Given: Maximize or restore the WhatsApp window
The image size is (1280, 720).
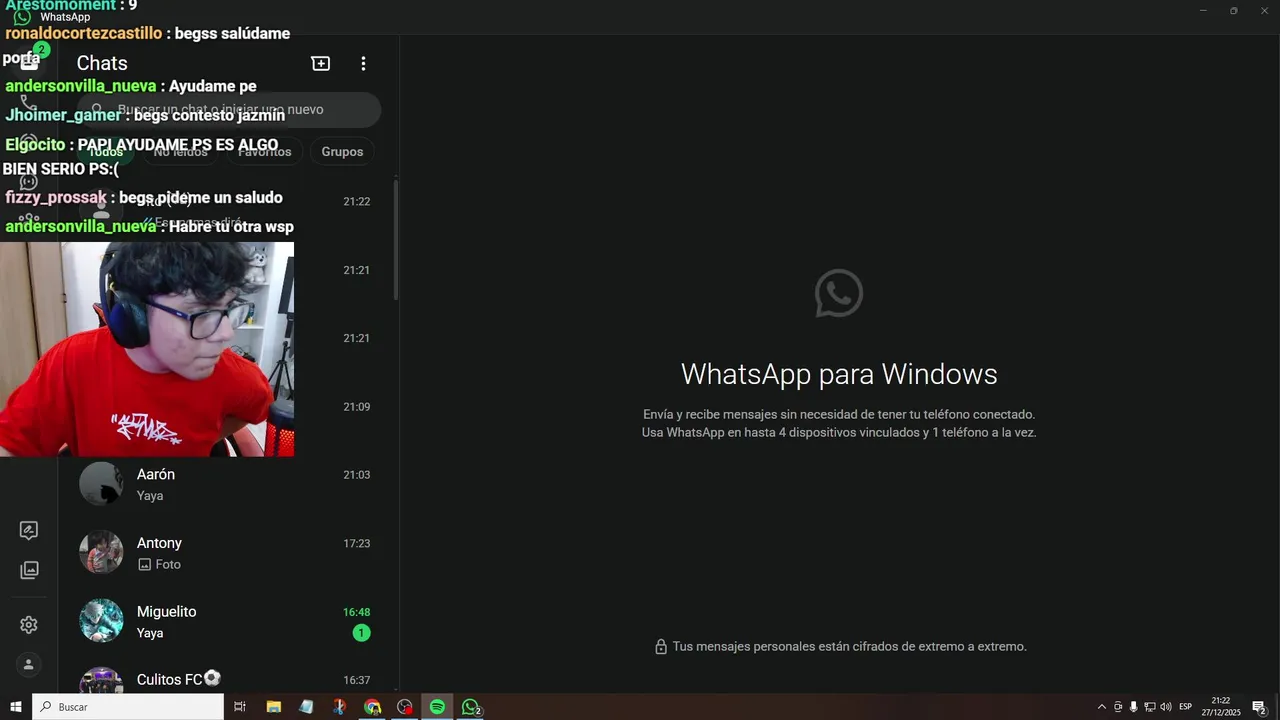Looking at the screenshot, I should [x=1233, y=10].
